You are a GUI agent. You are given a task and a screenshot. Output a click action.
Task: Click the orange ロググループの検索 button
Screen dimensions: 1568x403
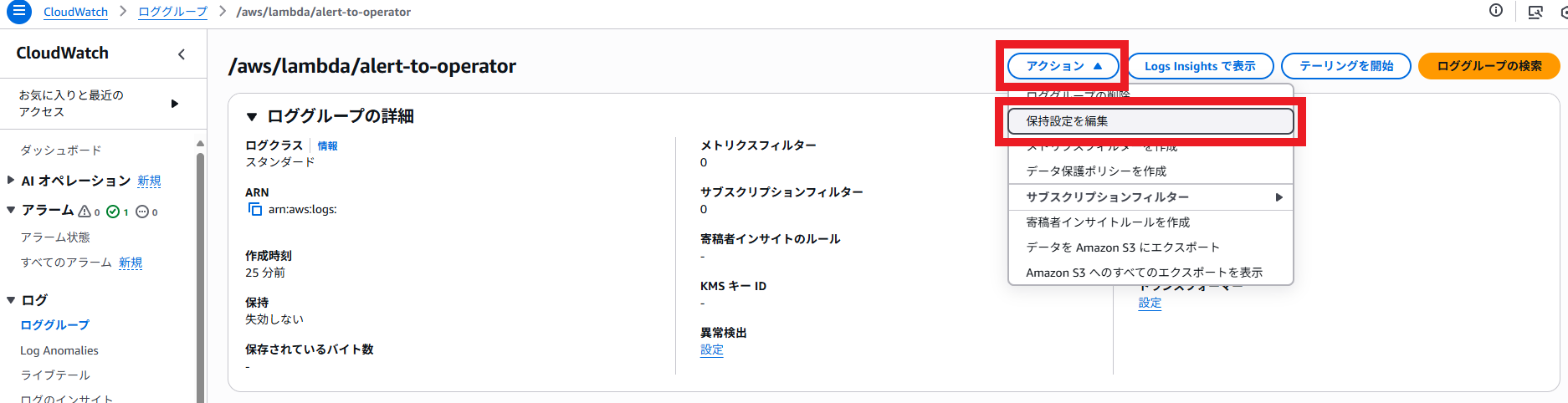tap(1489, 66)
